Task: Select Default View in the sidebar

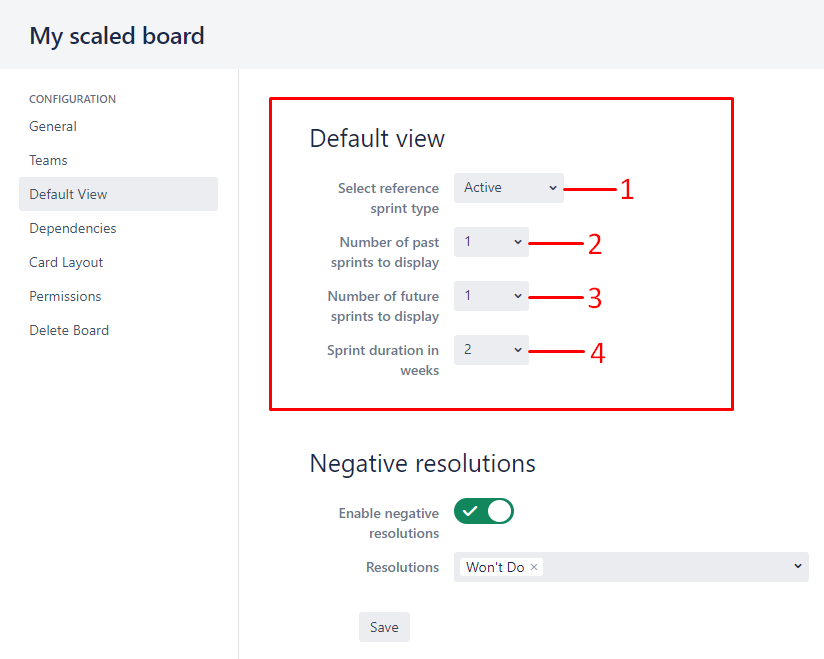Action: tap(118, 194)
